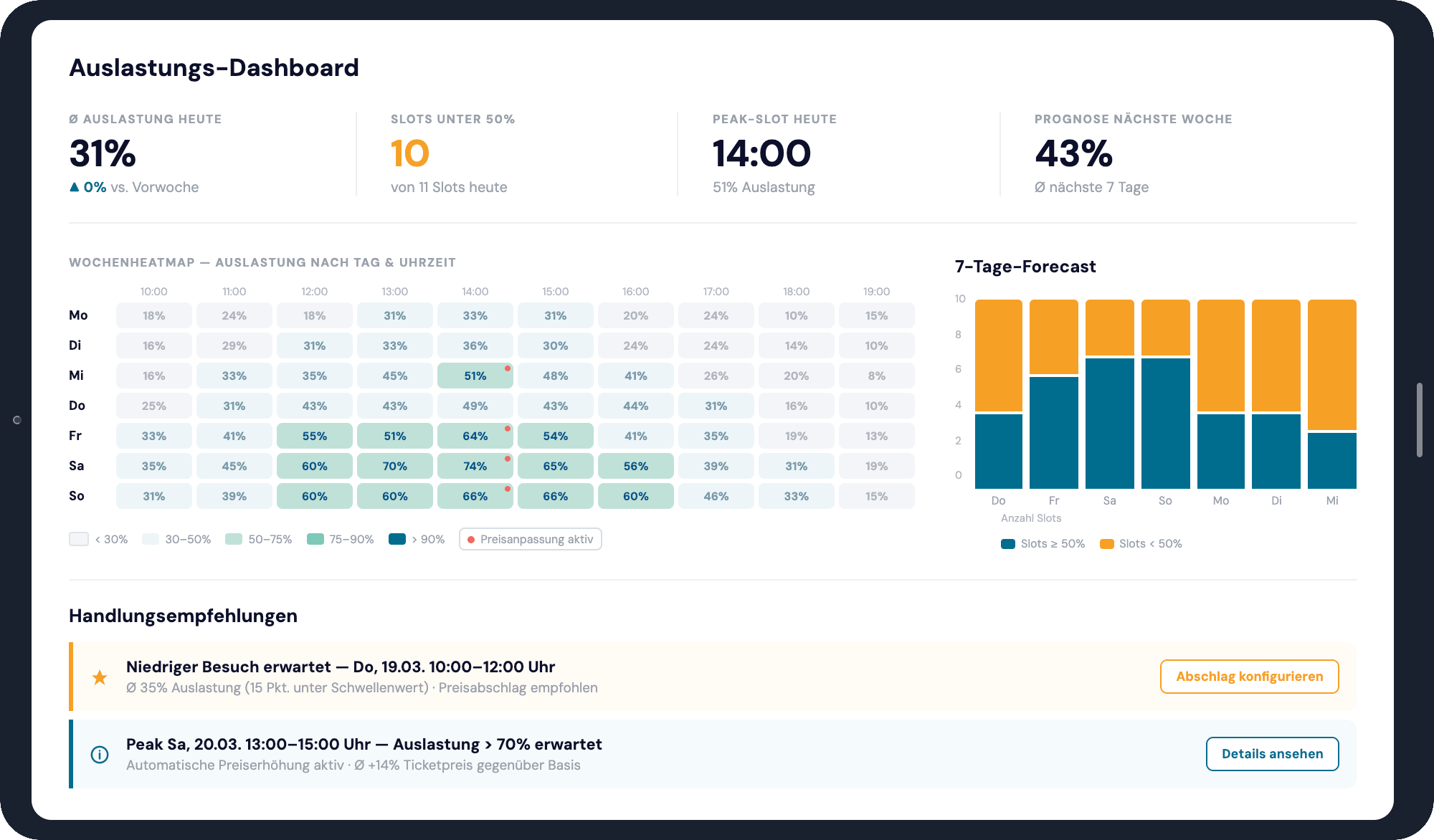This screenshot has width=1434, height=840.
Task: Select the Fr 12:00 cell showing 55%
Action: pos(314,436)
